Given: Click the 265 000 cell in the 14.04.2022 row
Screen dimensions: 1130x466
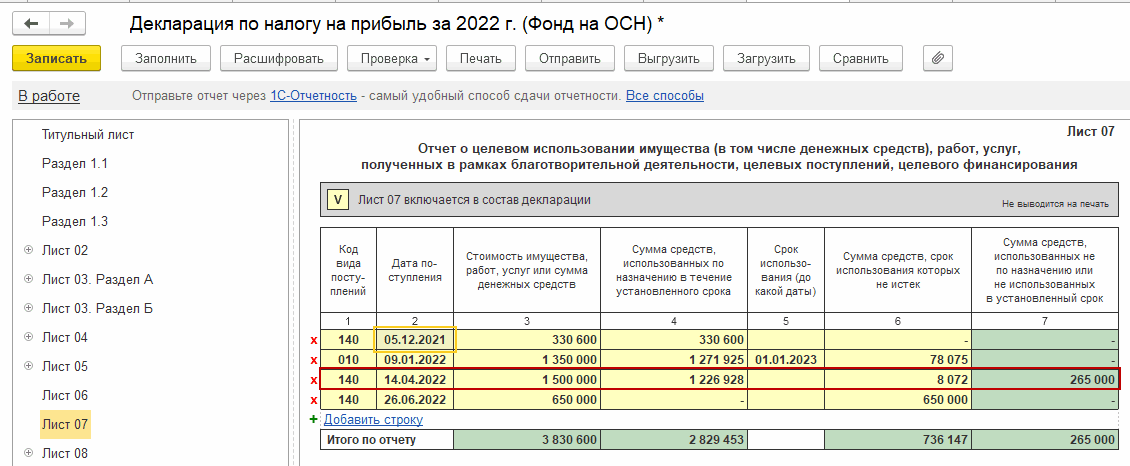Looking at the screenshot, I should [x=1046, y=380].
